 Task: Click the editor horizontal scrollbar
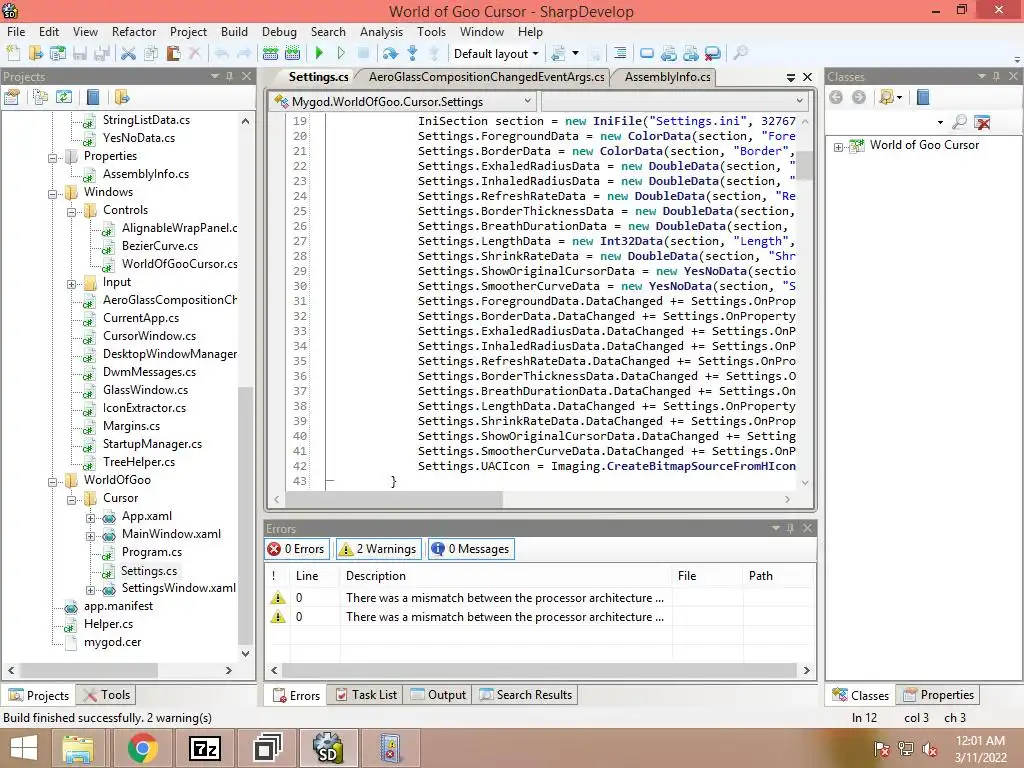394,499
